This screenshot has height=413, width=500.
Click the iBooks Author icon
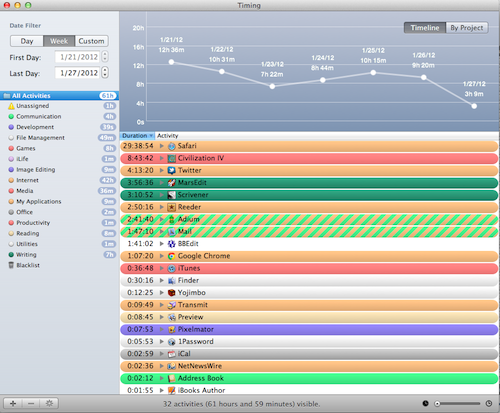[172, 390]
